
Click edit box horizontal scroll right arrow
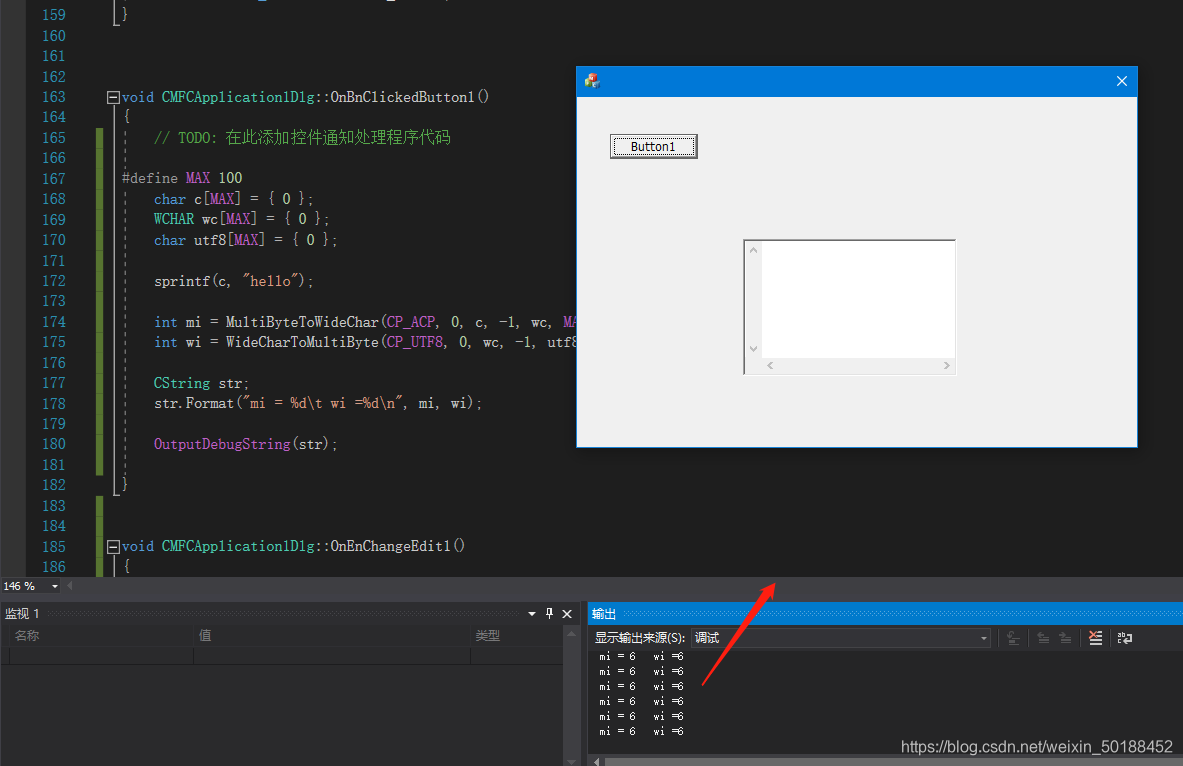[x=946, y=366]
